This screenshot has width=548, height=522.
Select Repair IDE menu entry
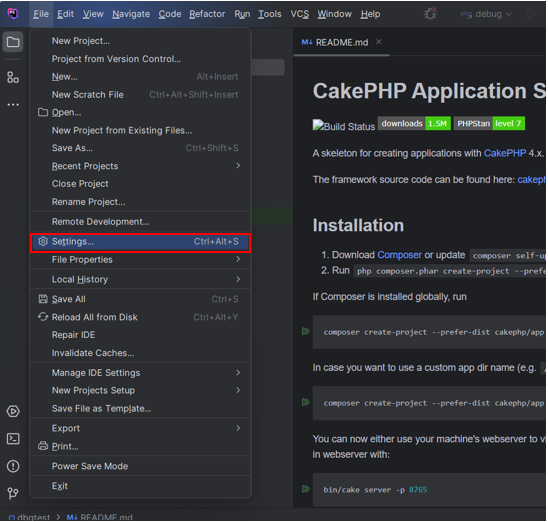[140, 335]
